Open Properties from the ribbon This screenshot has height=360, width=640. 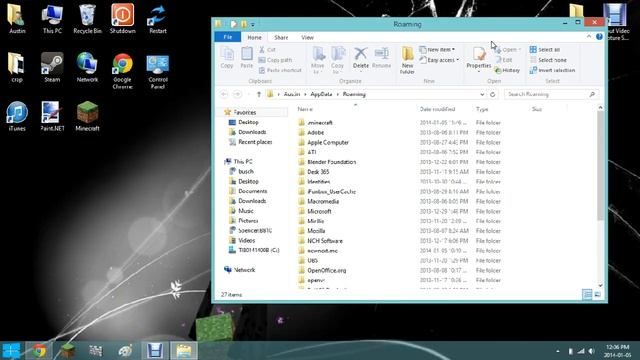tap(479, 60)
